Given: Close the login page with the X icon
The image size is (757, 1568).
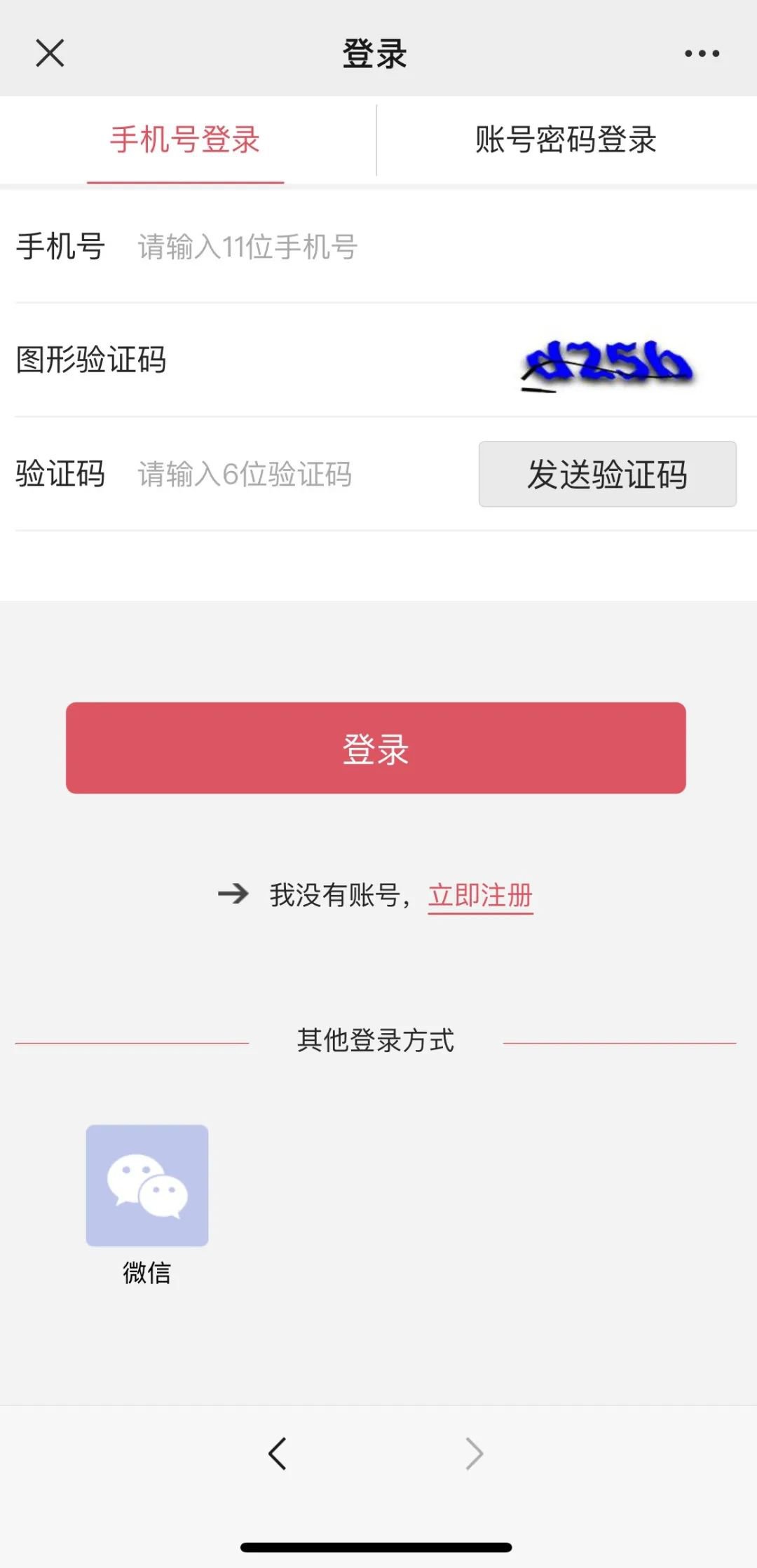Looking at the screenshot, I should point(50,53).
